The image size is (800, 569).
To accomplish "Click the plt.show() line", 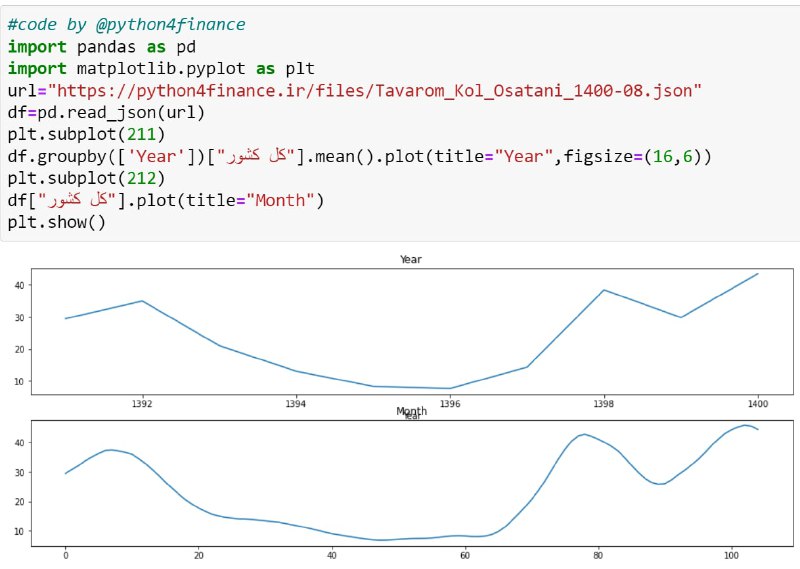I will click(x=57, y=222).
